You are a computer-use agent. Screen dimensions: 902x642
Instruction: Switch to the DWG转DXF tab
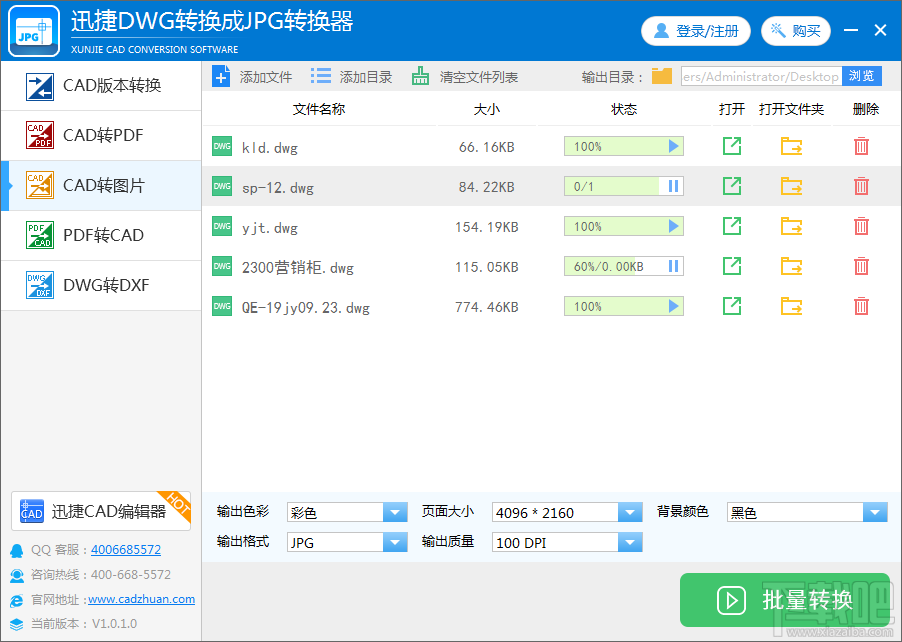[101, 285]
